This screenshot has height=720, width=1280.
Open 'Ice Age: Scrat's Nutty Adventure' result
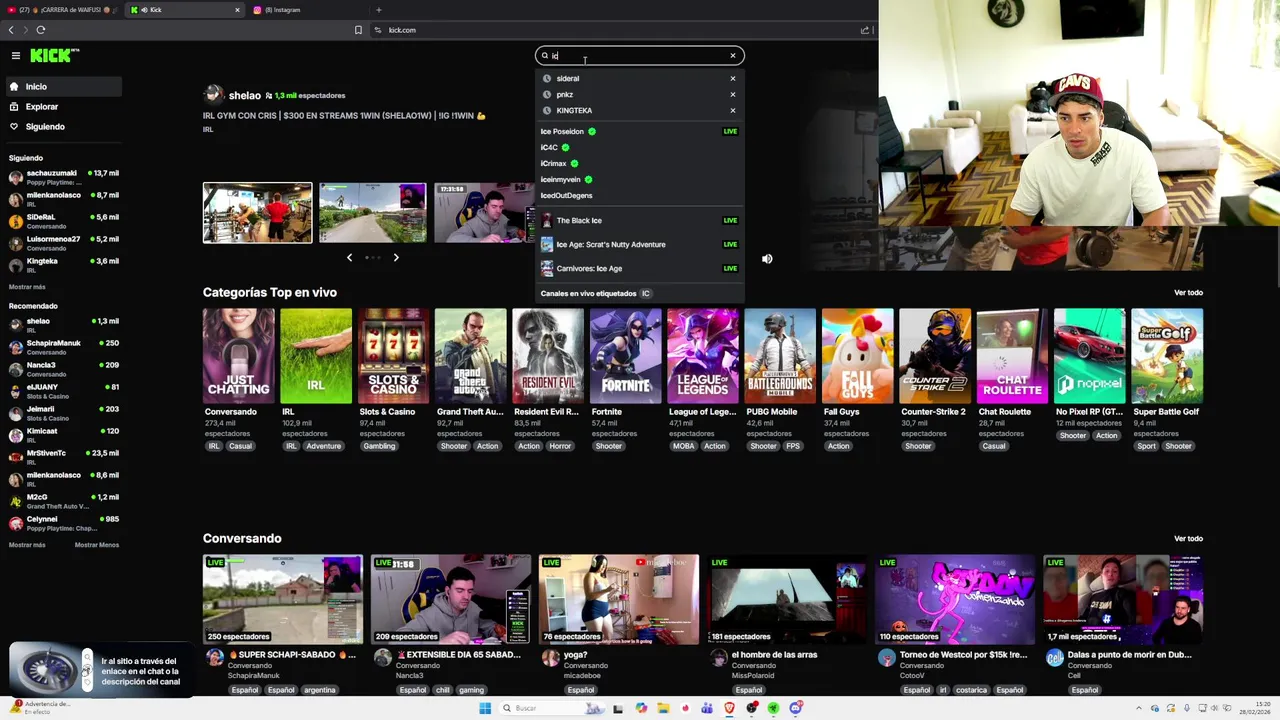coord(640,244)
